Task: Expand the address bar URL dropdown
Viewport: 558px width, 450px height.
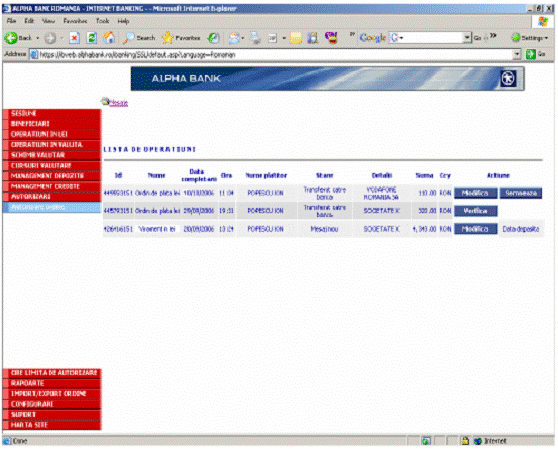Action: (x=517, y=54)
